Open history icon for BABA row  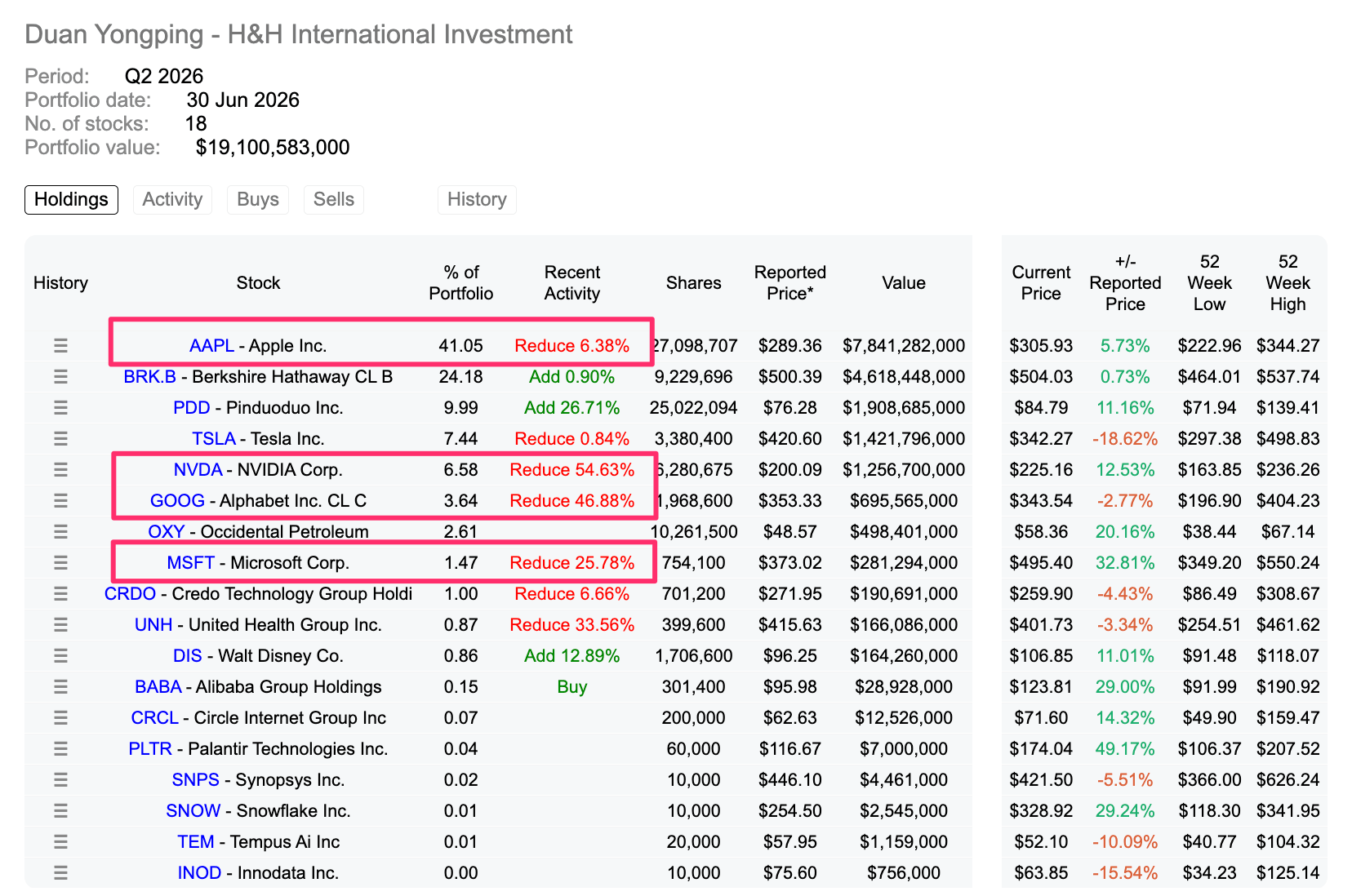[60, 687]
